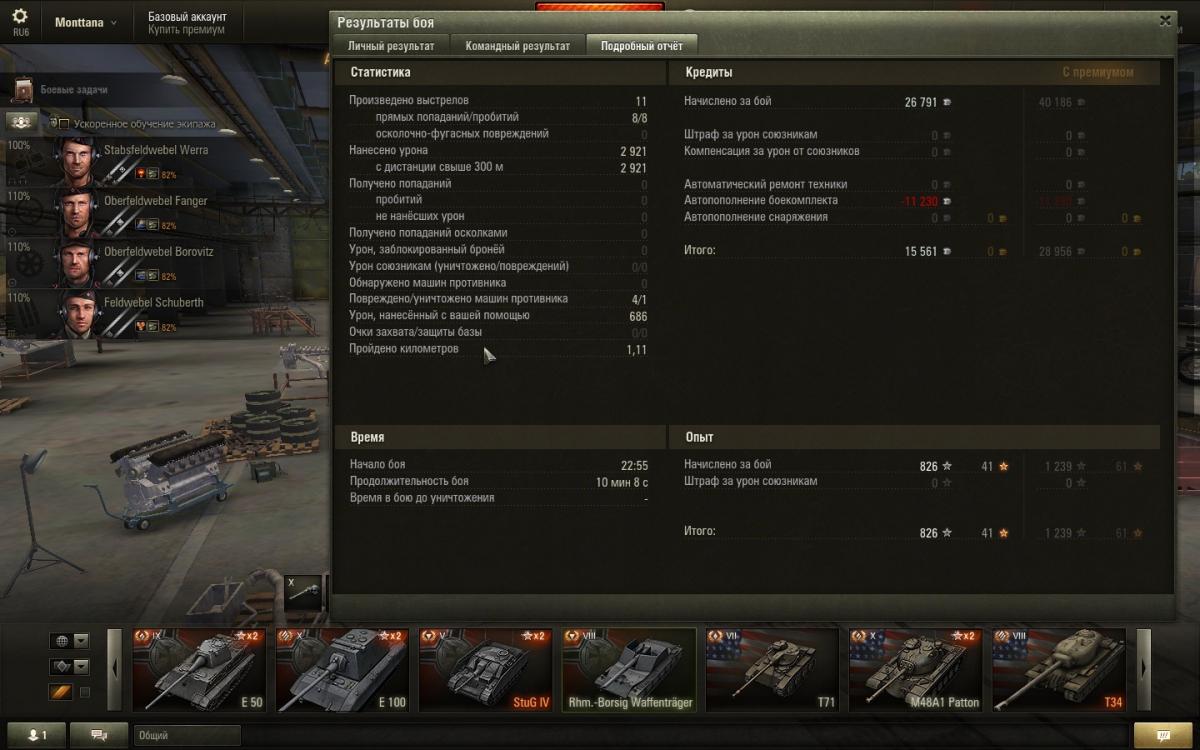Open the settings gear menu
Viewport: 1200px width, 750px height.
20,21
